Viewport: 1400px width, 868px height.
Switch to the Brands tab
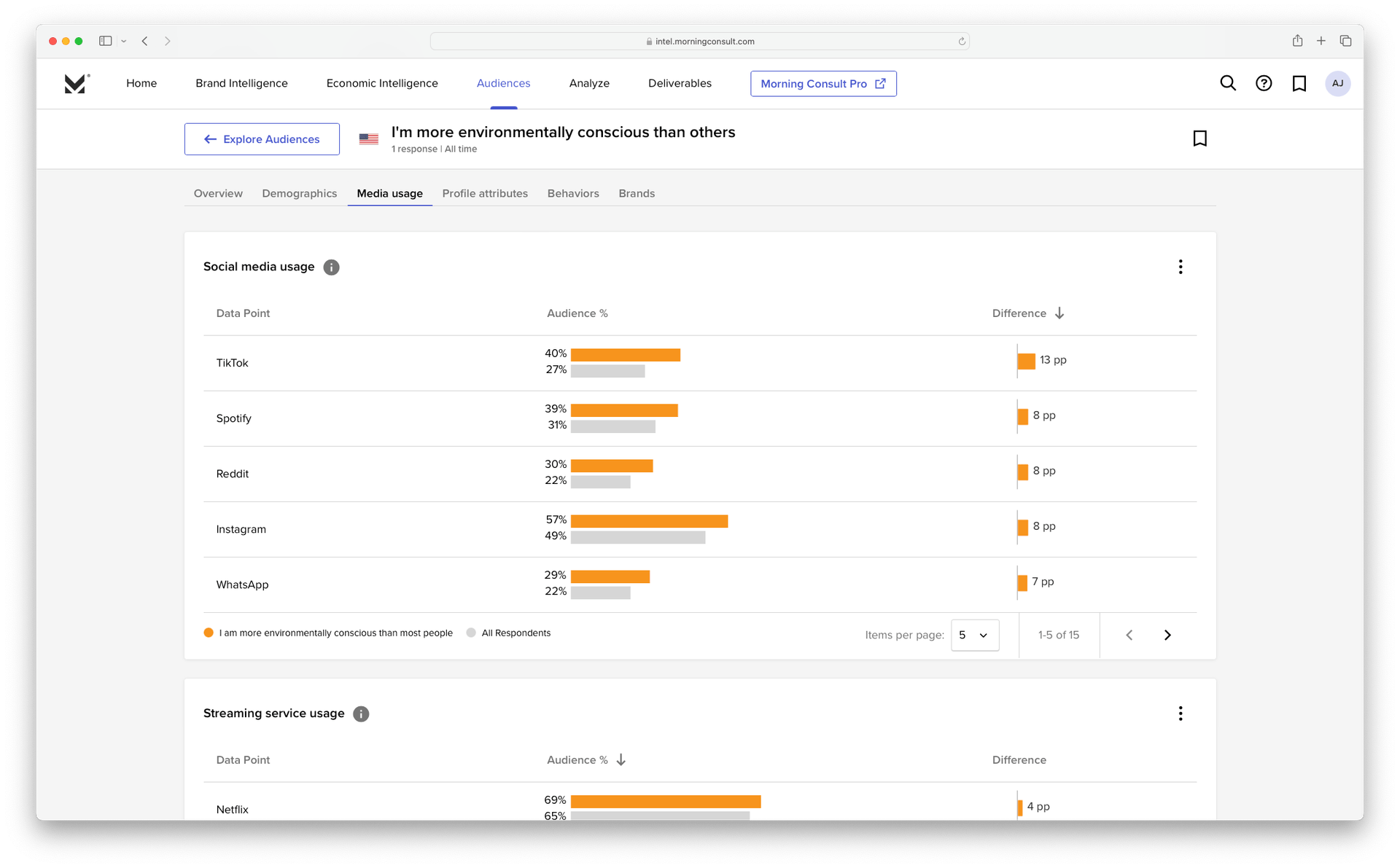coord(637,193)
